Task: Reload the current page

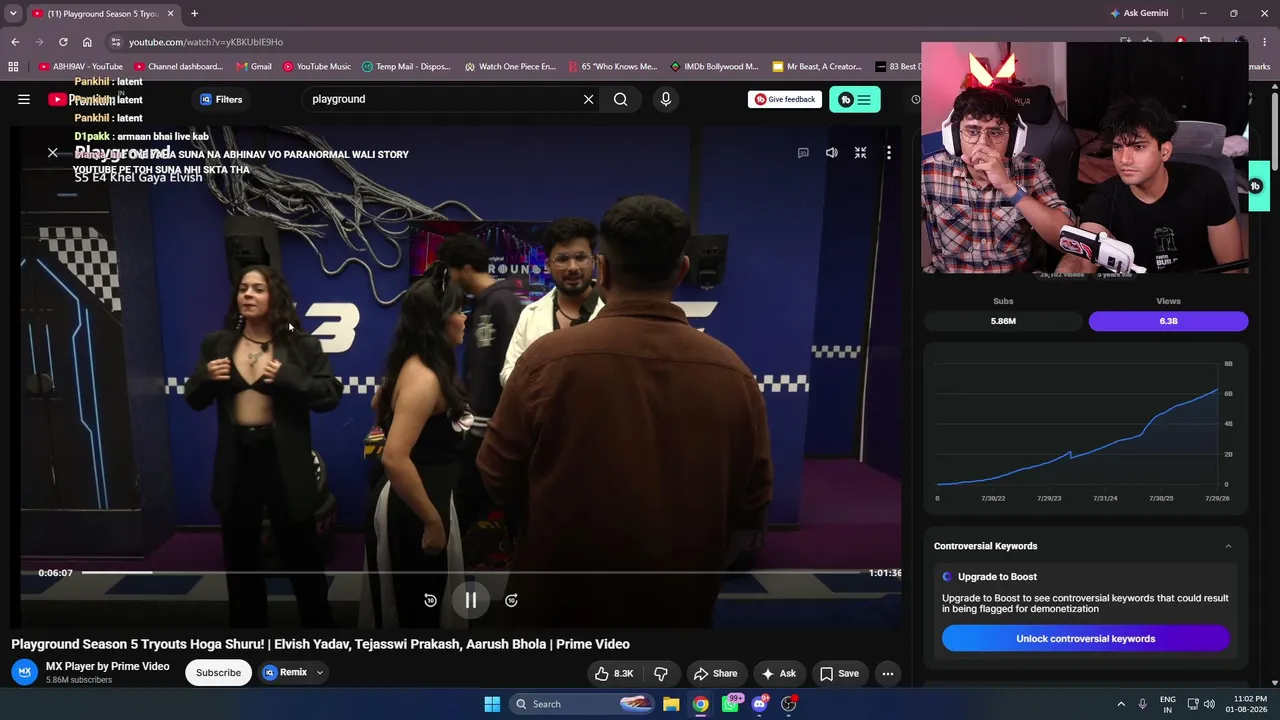Action: tap(63, 42)
